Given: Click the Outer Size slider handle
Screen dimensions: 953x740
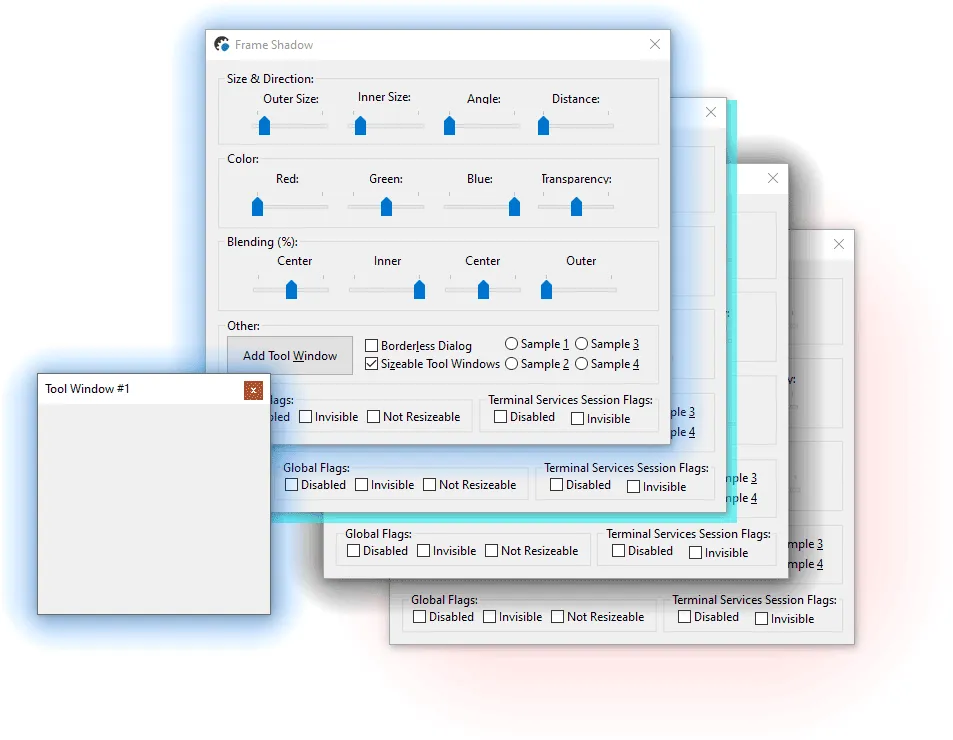Looking at the screenshot, I should (x=264, y=125).
